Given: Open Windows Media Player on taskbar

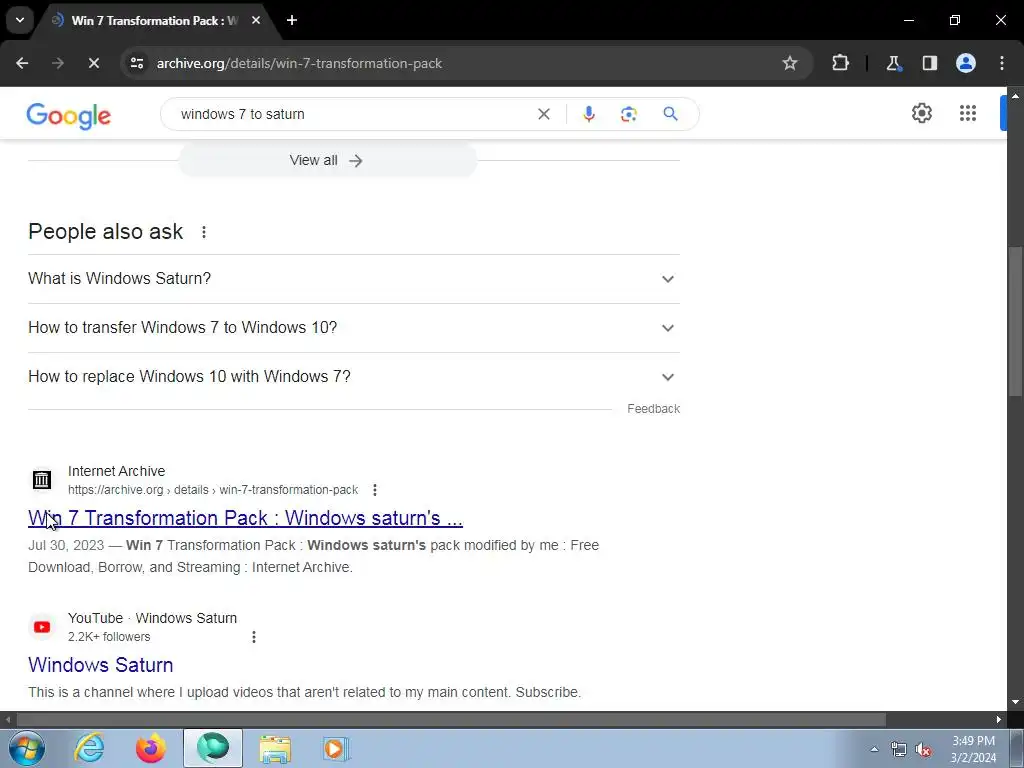Looking at the screenshot, I should [x=336, y=748].
